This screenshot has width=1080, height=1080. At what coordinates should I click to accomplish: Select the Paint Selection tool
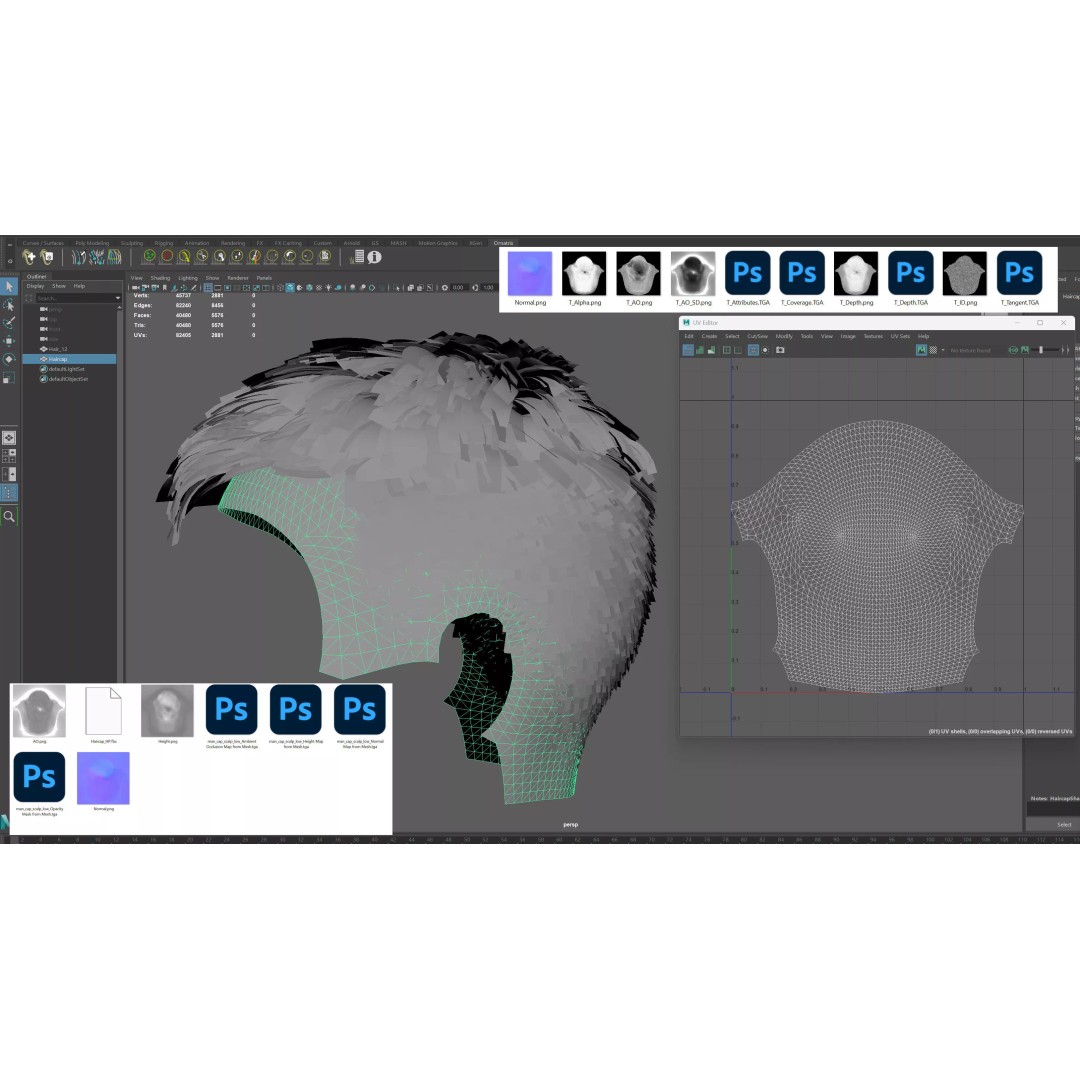pyautogui.click(x=10, y=322)
